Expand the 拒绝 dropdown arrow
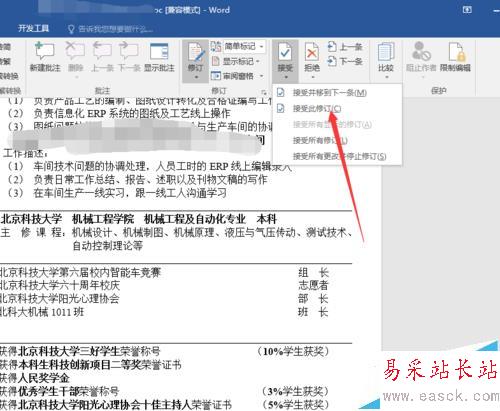This screenshot has height=411, width=500. 312,77
